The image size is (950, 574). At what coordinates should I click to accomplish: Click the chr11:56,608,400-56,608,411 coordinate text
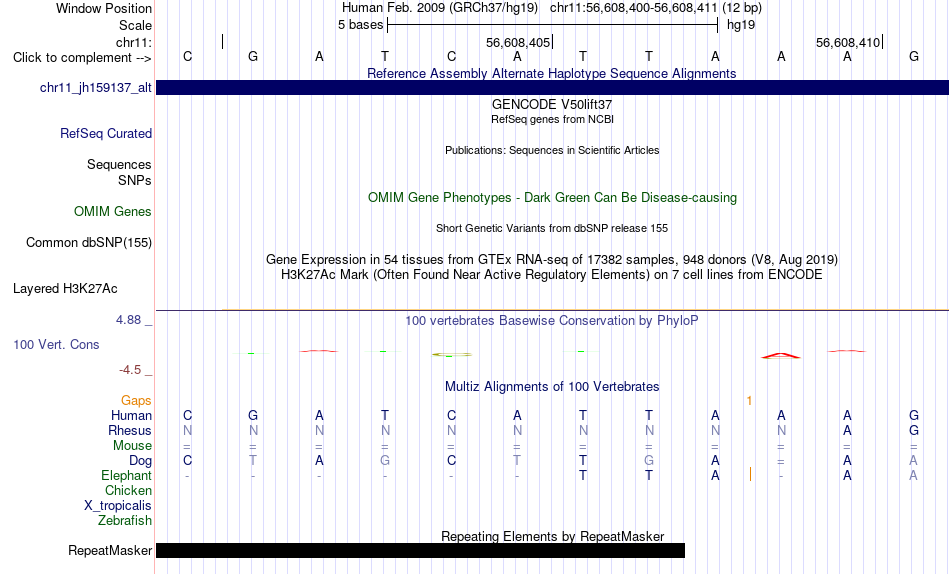(x=634, y=8)
